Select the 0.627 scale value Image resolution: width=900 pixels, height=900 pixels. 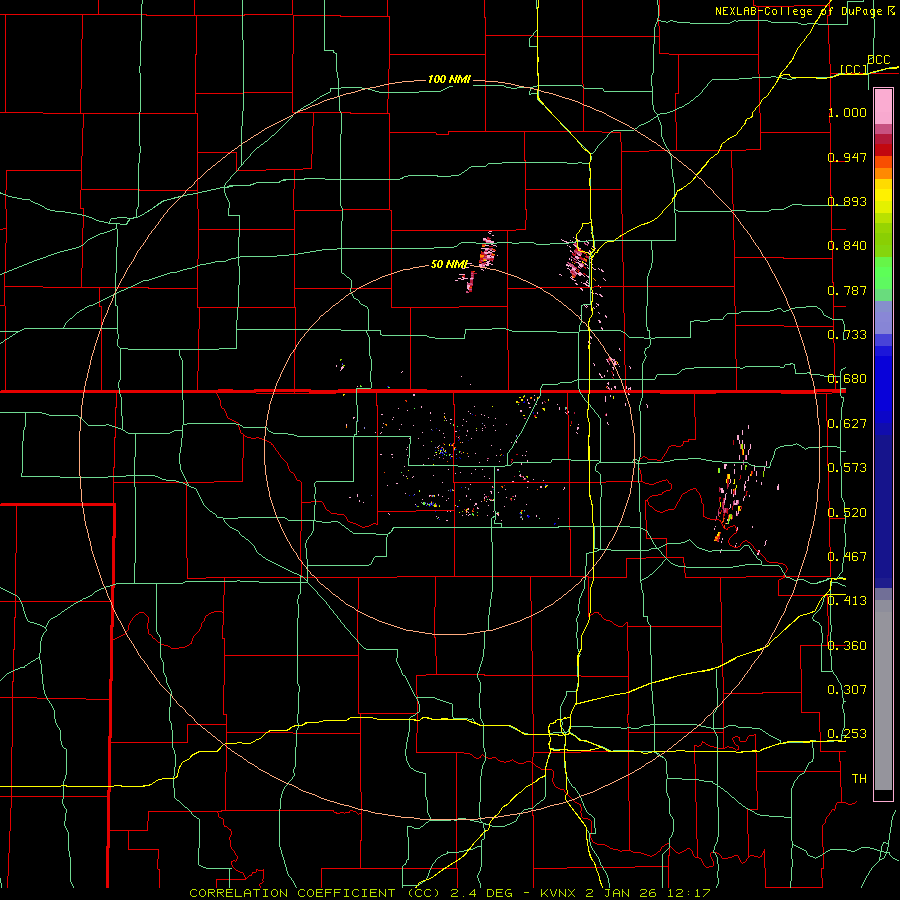(x=847, y=424)
